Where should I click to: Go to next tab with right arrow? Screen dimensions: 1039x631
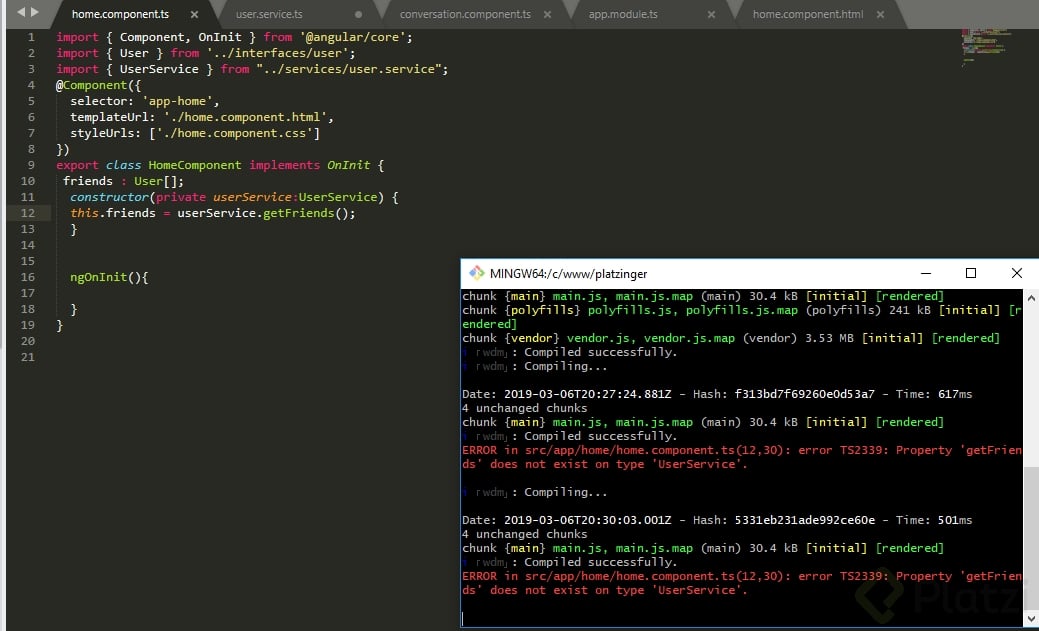[x=34, y=12]
